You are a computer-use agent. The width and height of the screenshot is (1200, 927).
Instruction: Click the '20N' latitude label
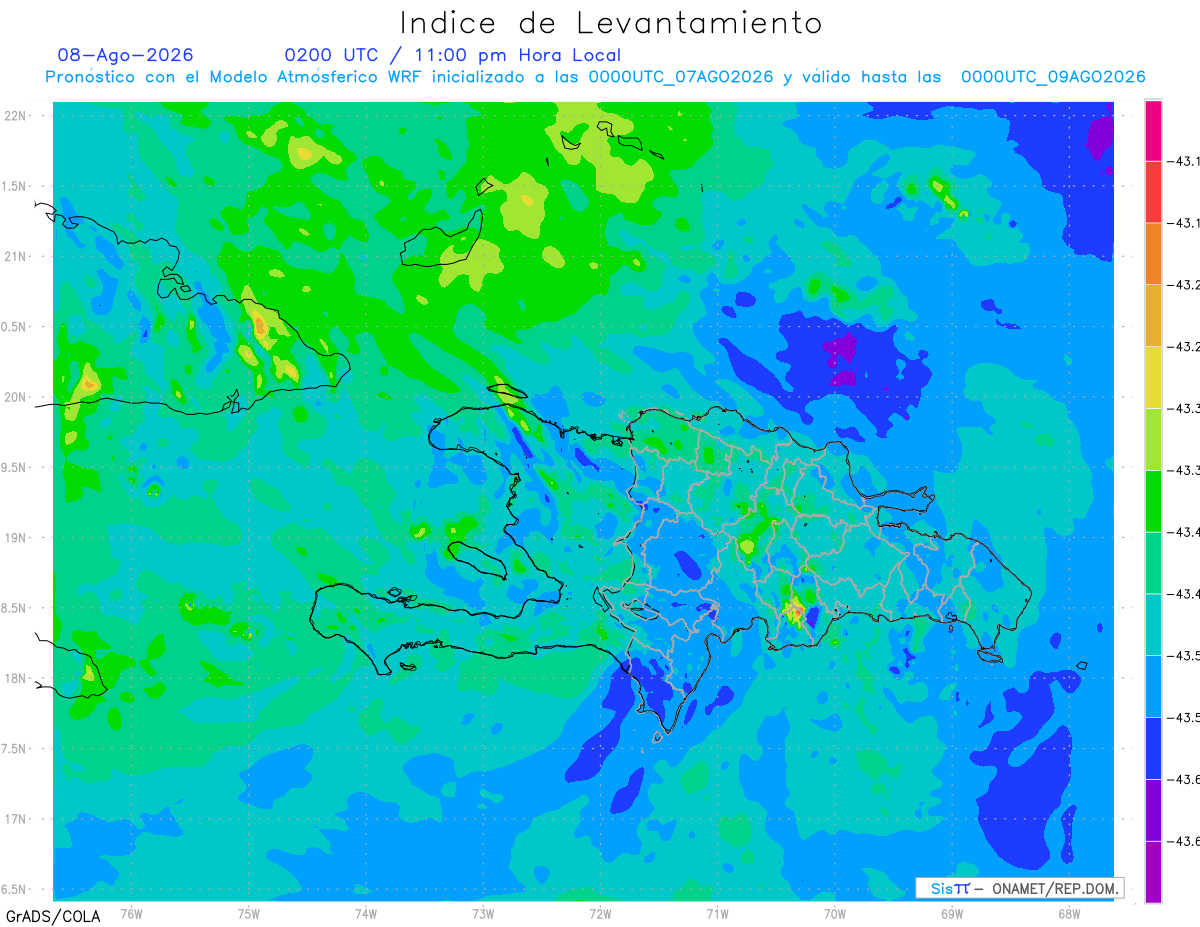coord(17,397)
